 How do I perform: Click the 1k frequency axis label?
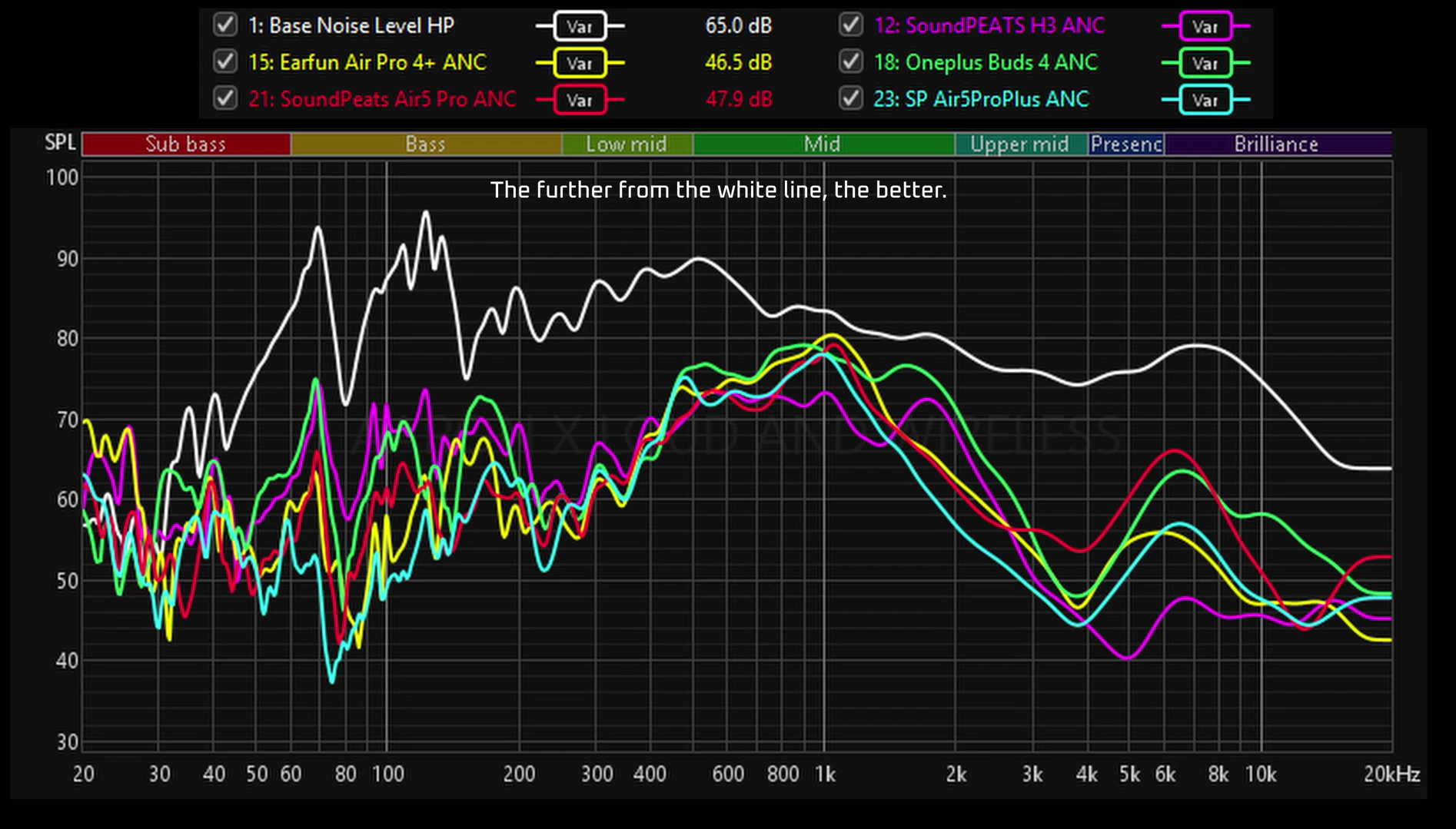pos(825,774)
